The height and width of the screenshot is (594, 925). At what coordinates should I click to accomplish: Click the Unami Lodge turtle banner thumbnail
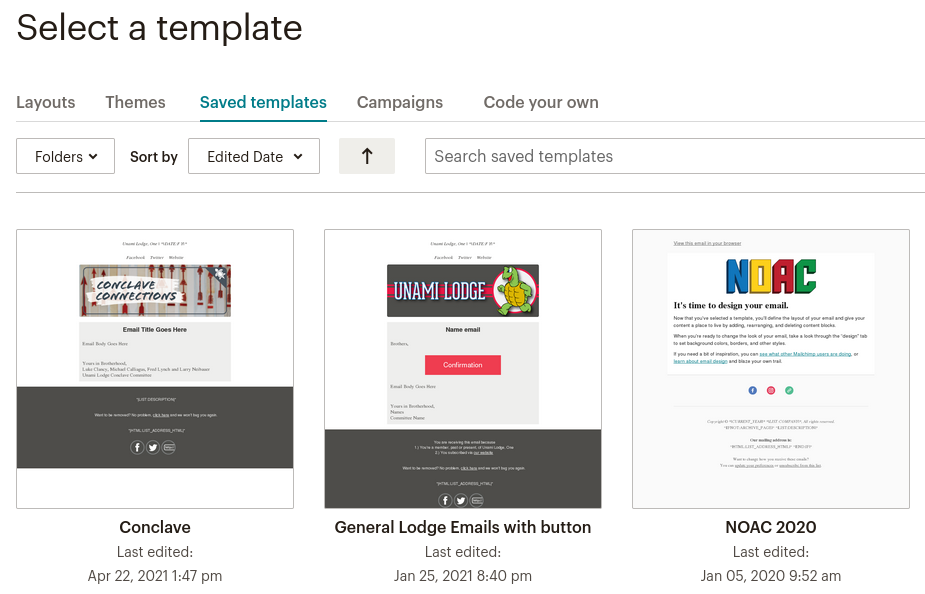pos(463,291)
